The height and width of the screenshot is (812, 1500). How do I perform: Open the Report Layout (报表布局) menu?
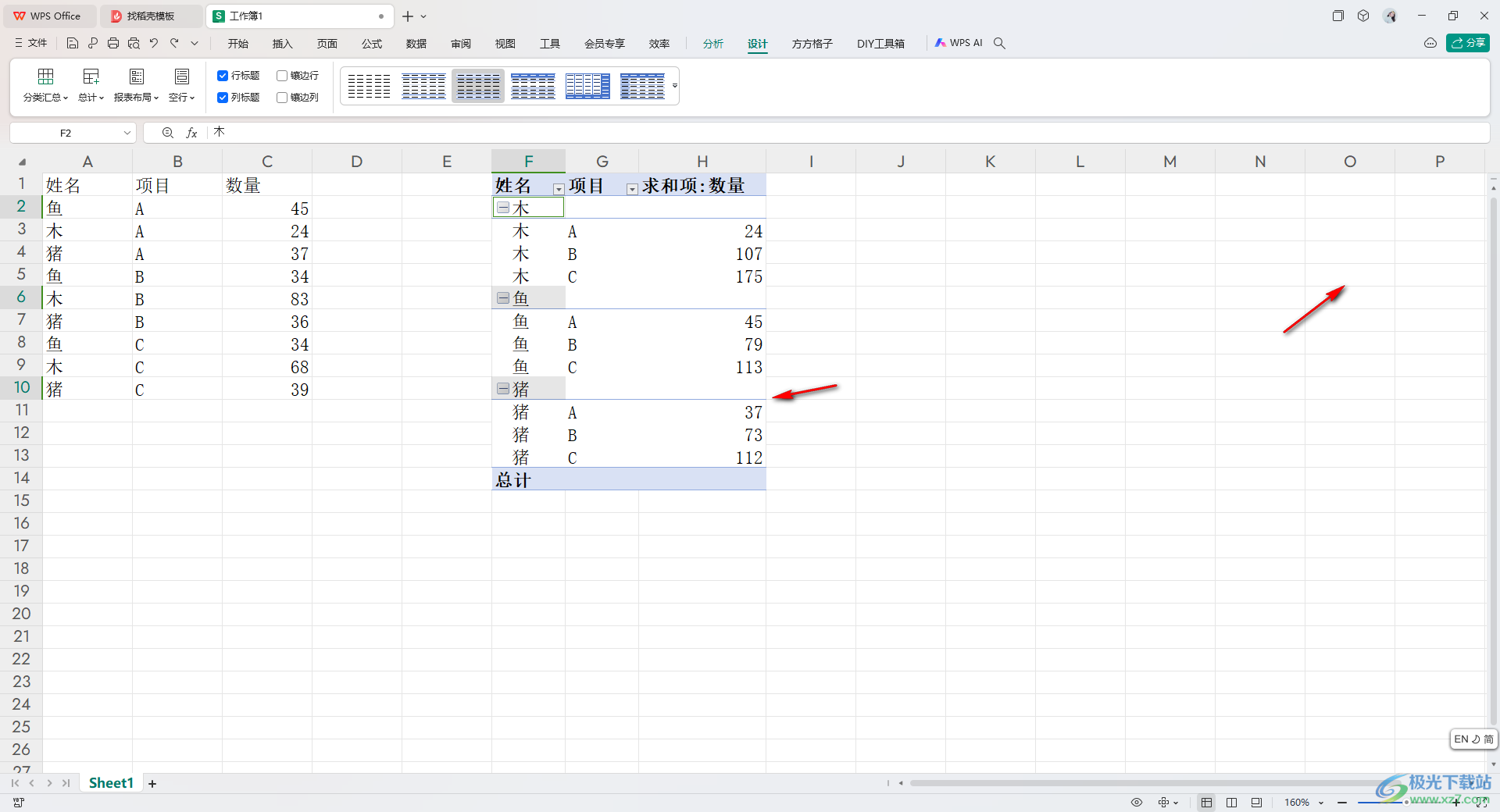pos(137,85)
